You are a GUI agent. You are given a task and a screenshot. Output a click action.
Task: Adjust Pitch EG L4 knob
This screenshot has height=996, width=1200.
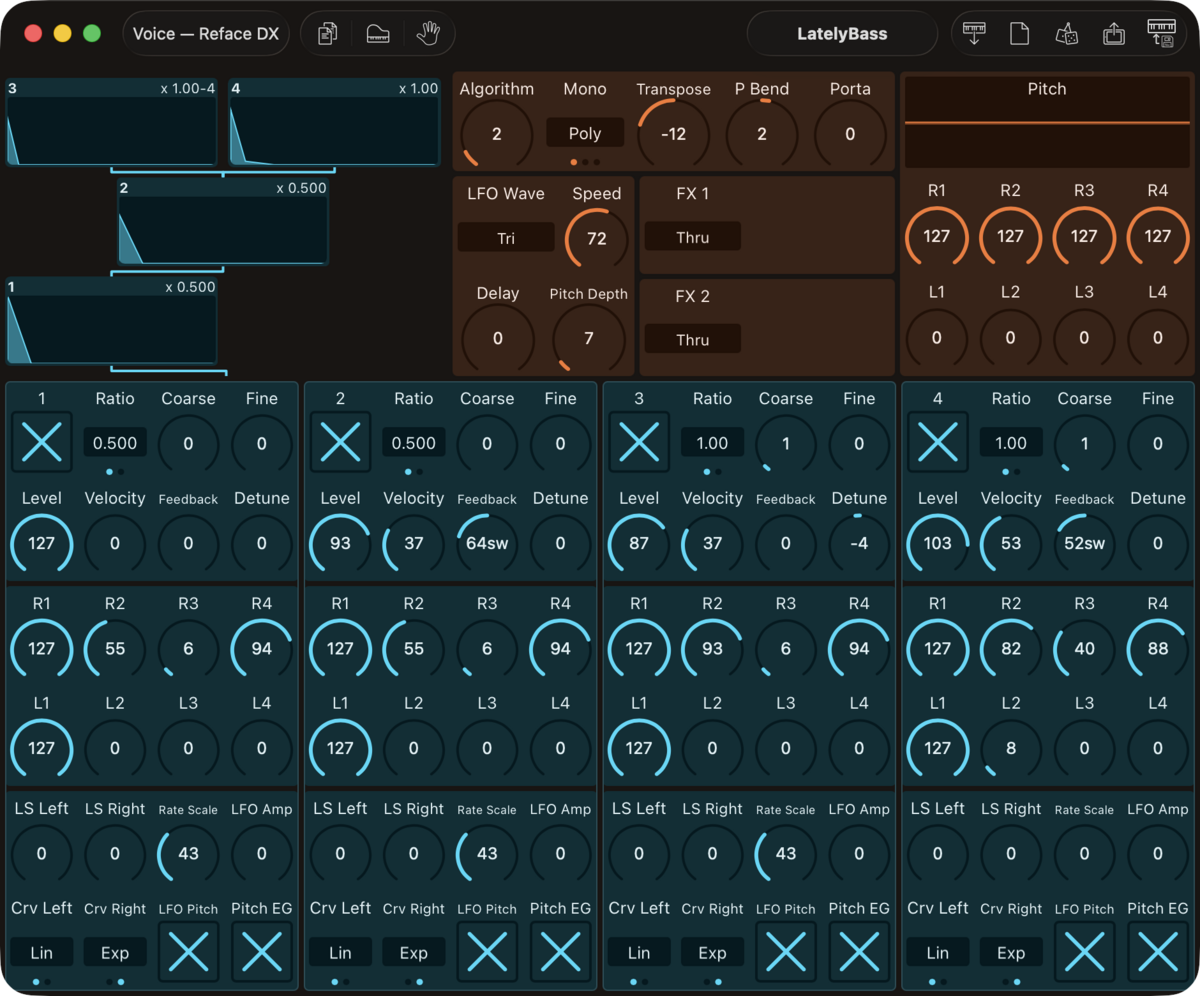click(1158, 338)
